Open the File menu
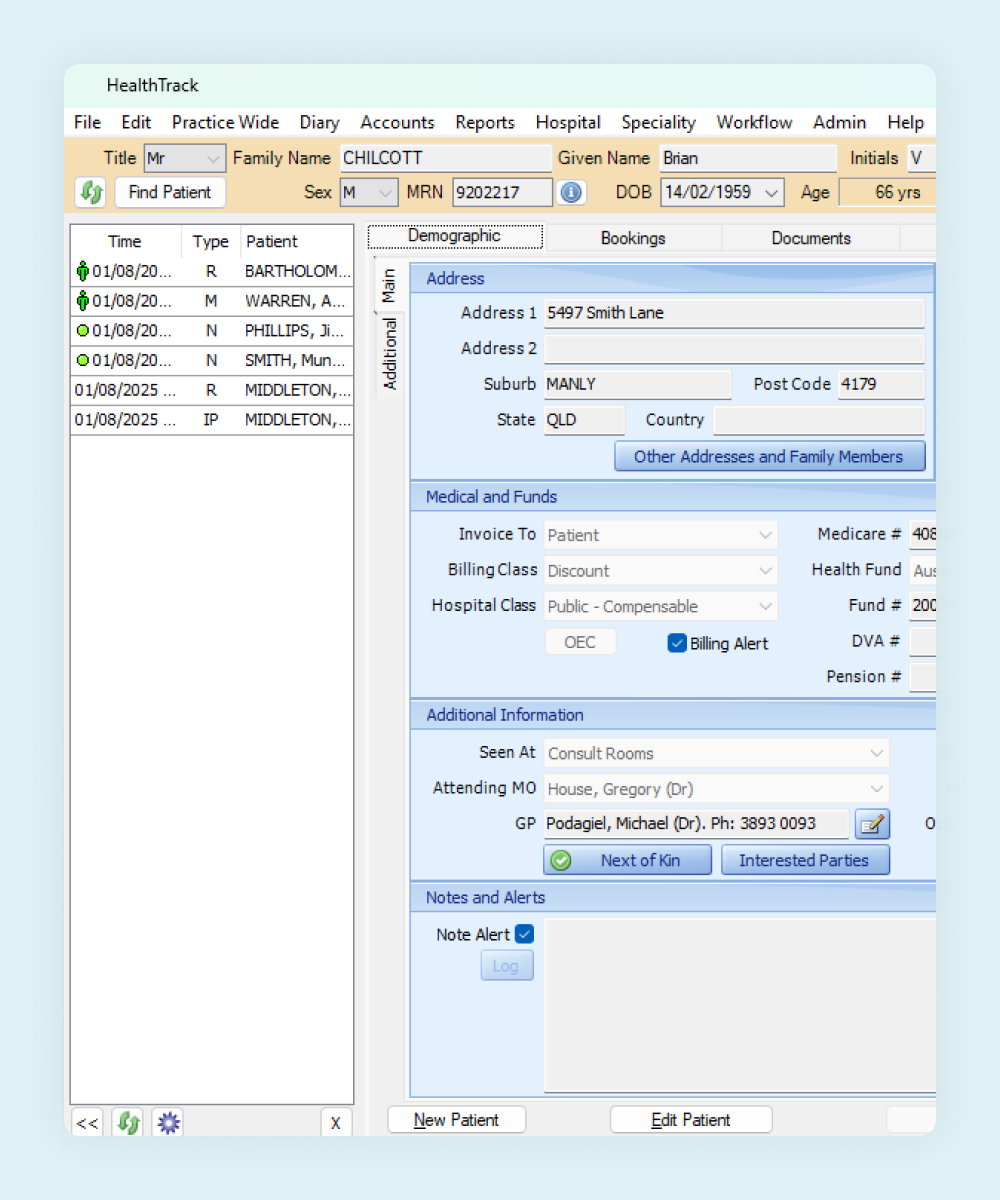This screenshot has height=1200, width=1000. tap(88, 122)
